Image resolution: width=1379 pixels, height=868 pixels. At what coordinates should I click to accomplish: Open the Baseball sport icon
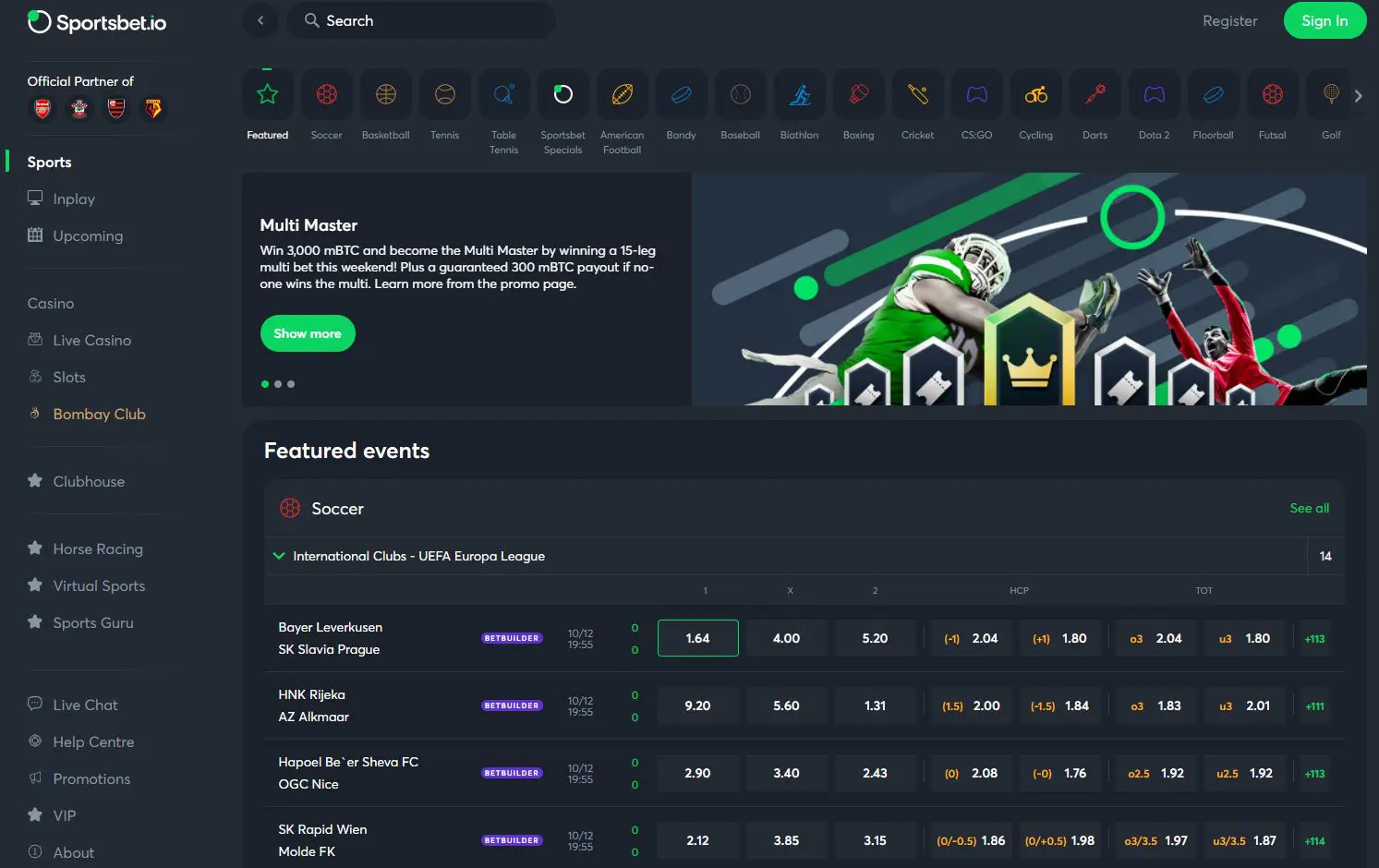[740, 94]
